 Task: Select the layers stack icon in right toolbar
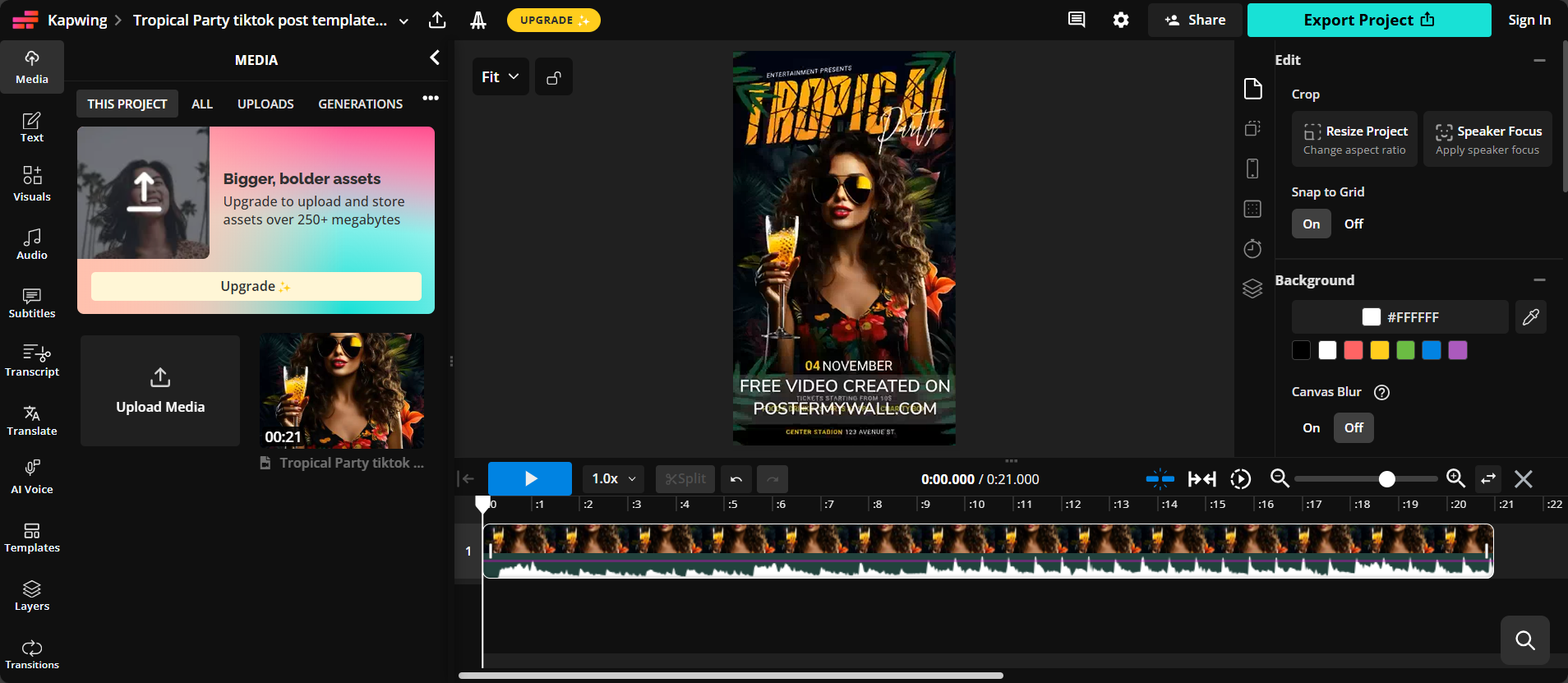coord(1252,288)
